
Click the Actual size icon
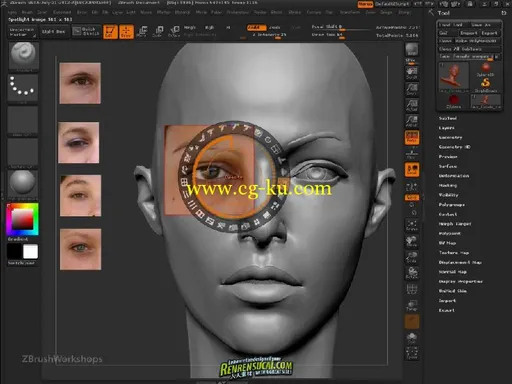click(412, 105)
